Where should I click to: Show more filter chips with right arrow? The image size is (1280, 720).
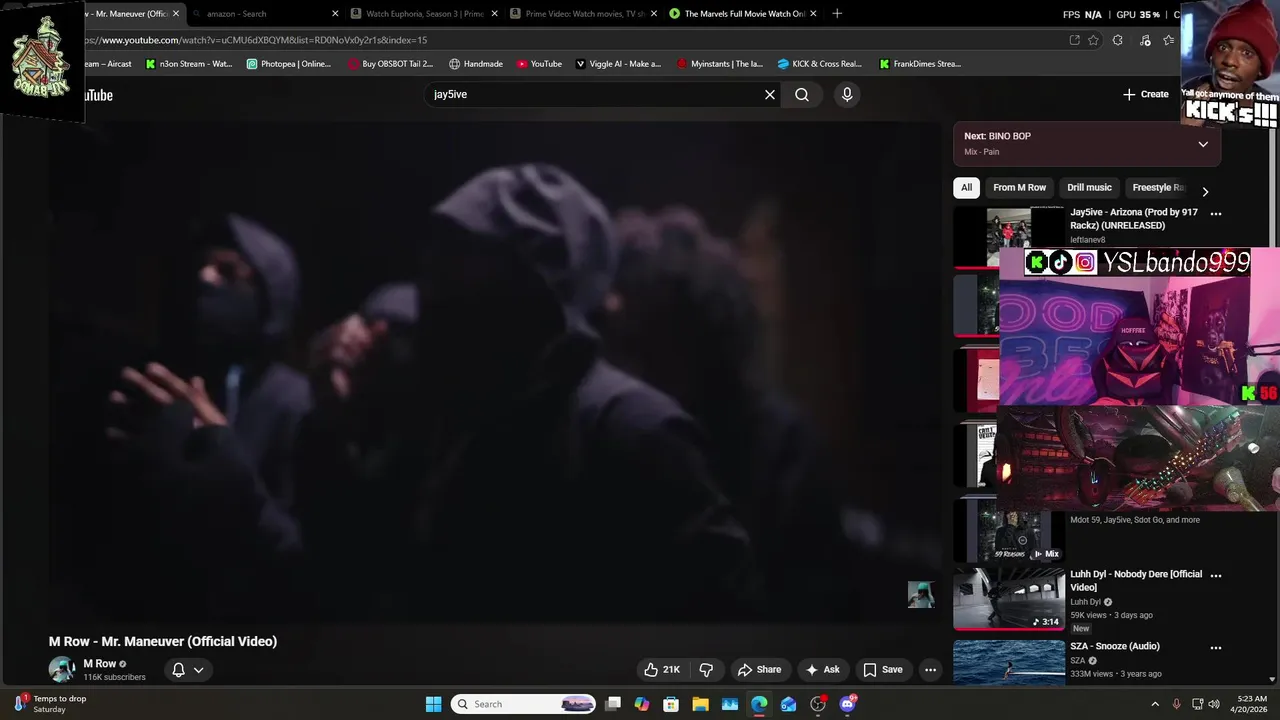coord(1205,191)
